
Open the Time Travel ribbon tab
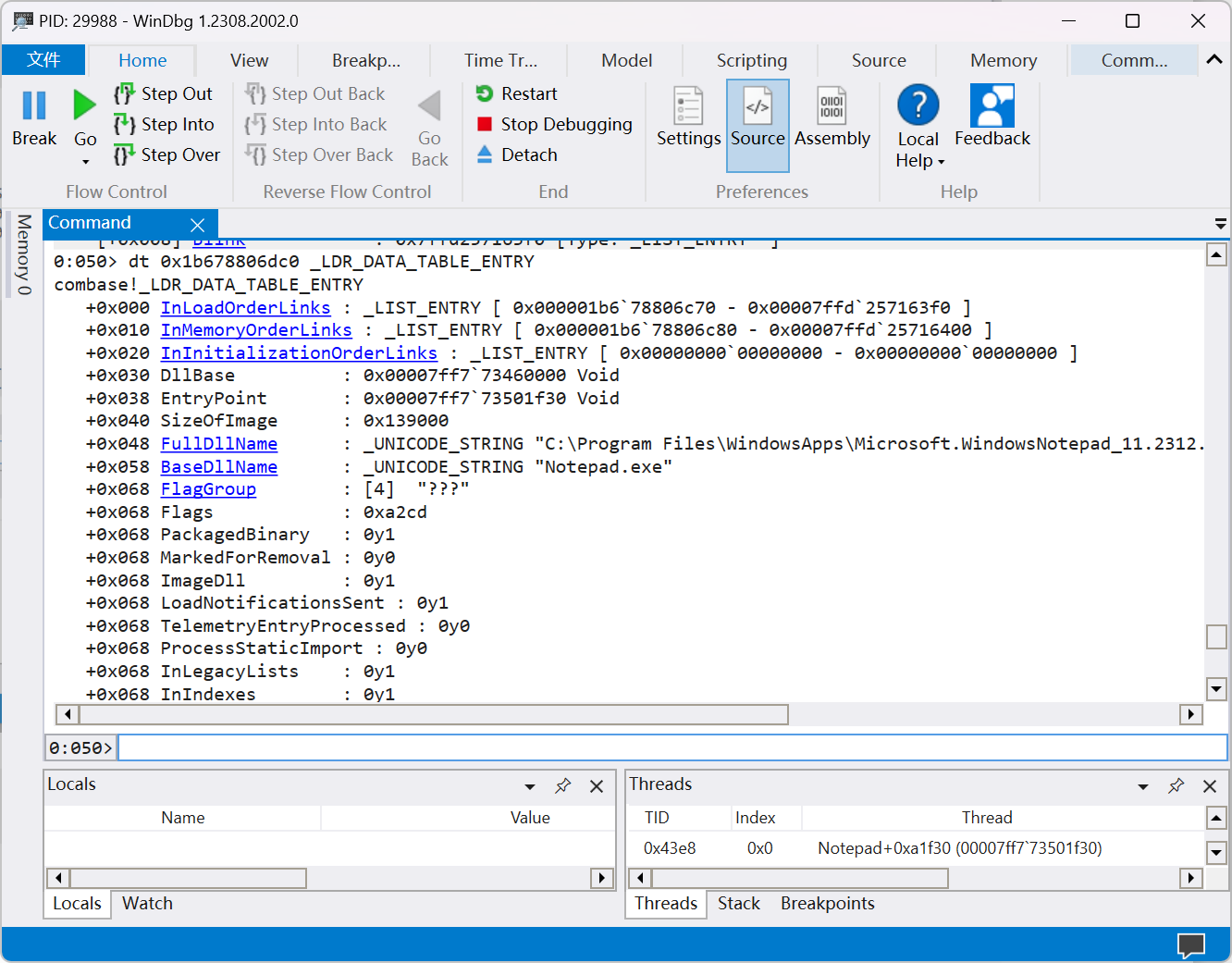click(500, 60)
